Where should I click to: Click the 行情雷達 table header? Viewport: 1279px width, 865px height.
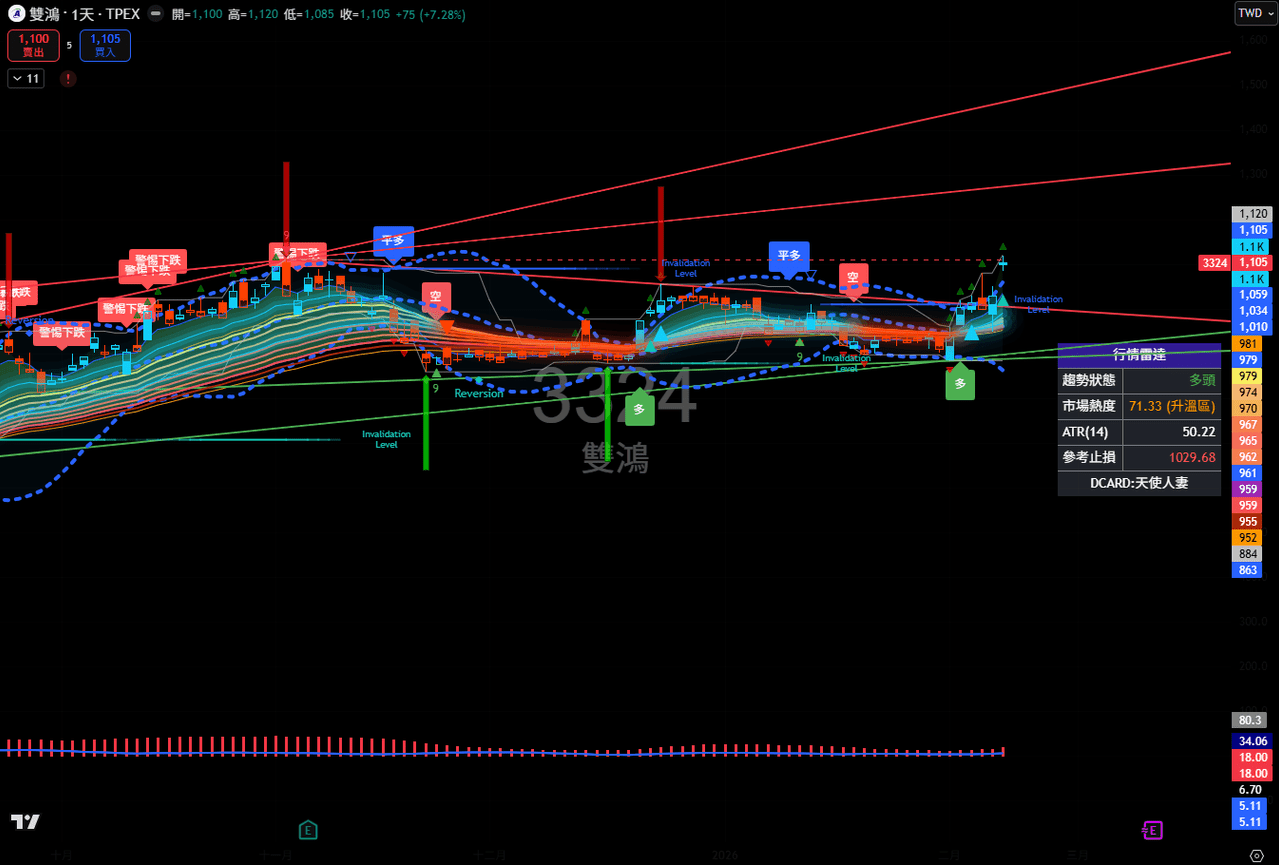[x=1139, y=355]
